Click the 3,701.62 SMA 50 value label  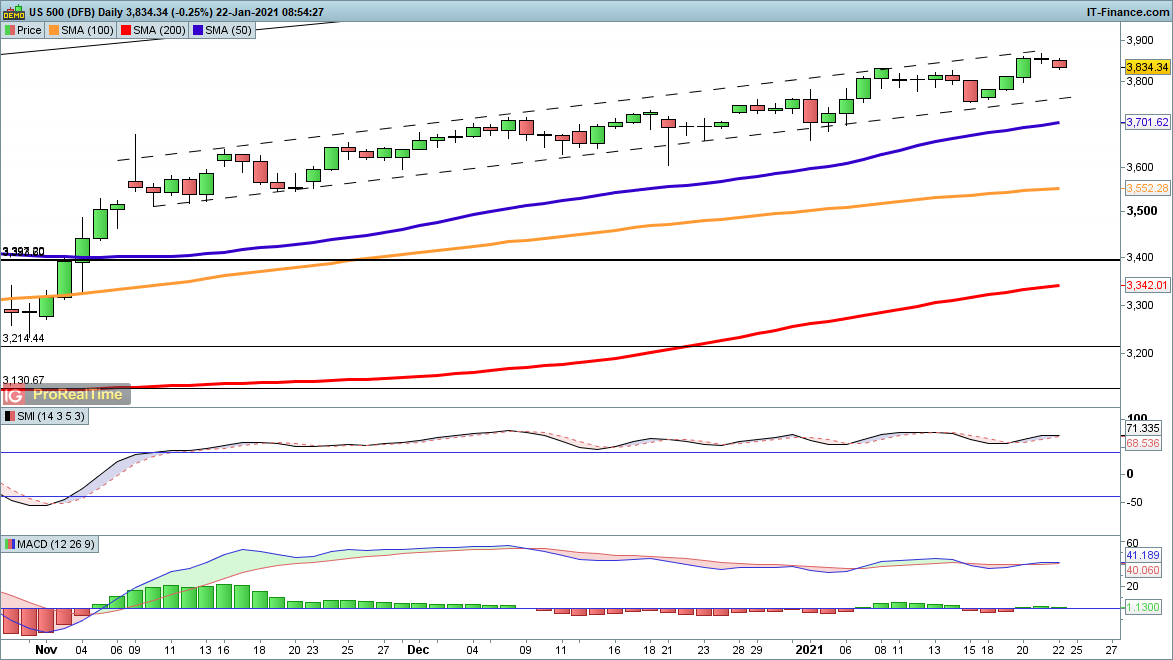pos(1147,123)
